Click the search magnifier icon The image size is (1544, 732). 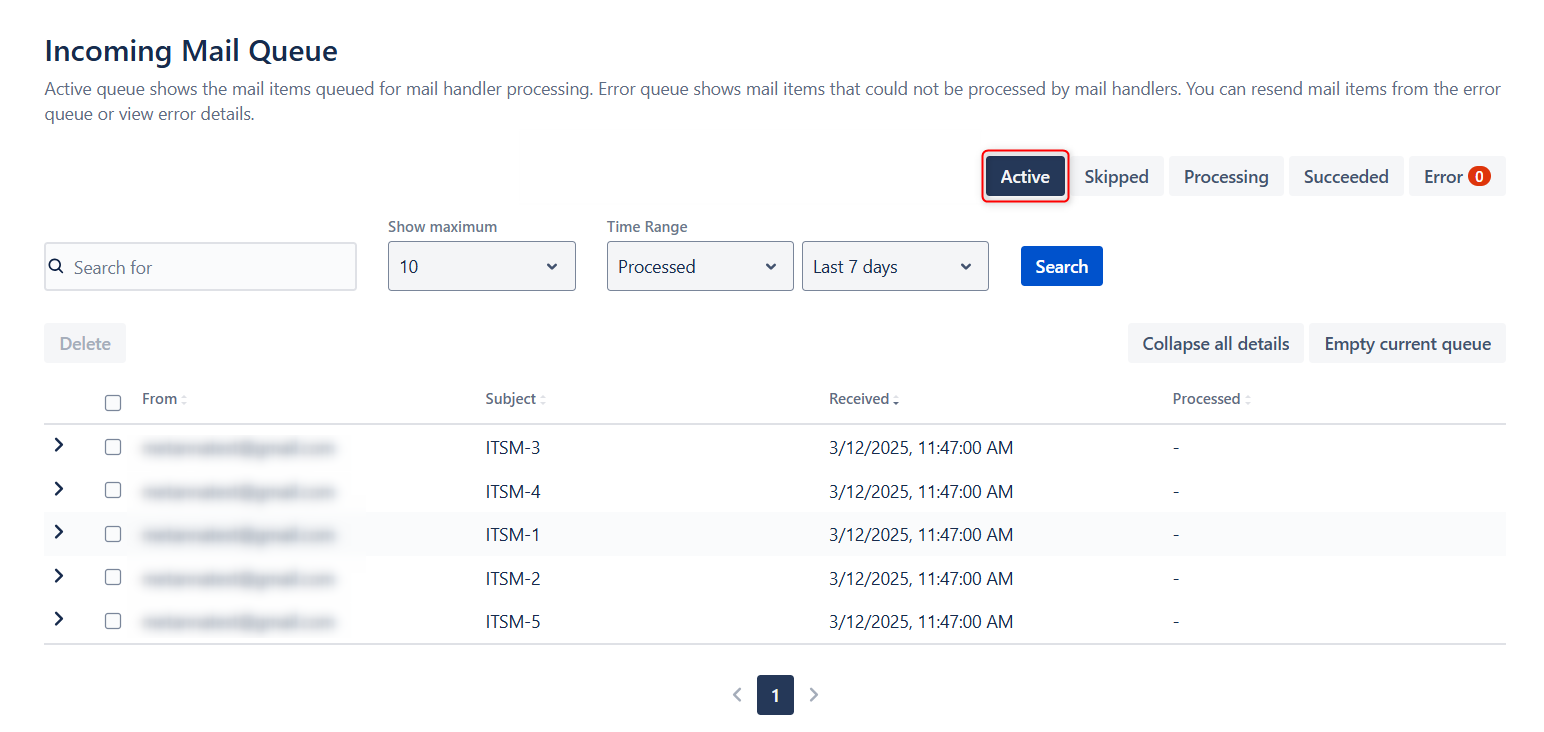(x=57, y=267)
